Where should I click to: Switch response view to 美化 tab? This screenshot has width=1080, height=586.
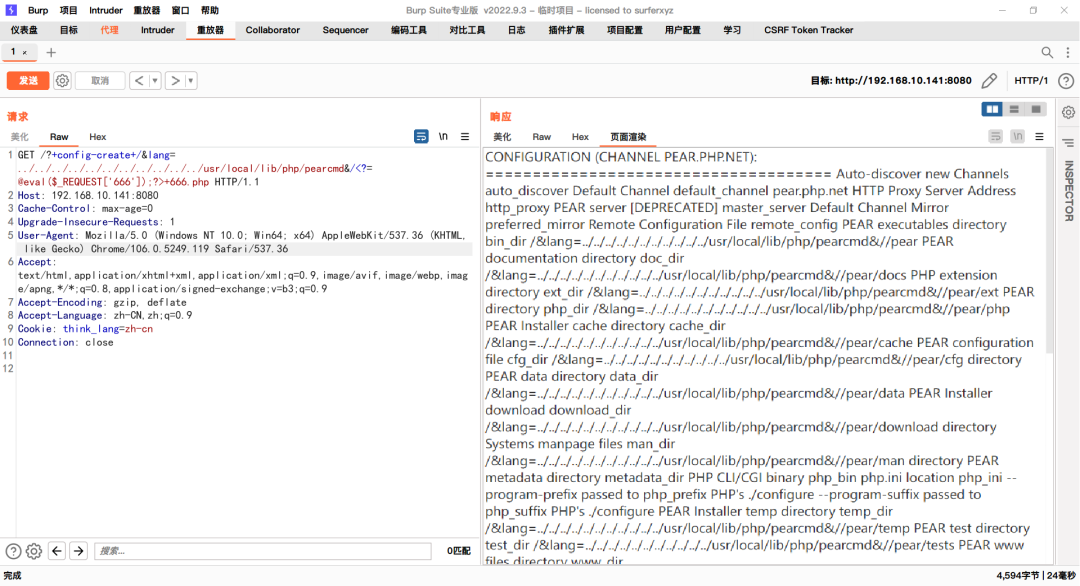(502, 137)
